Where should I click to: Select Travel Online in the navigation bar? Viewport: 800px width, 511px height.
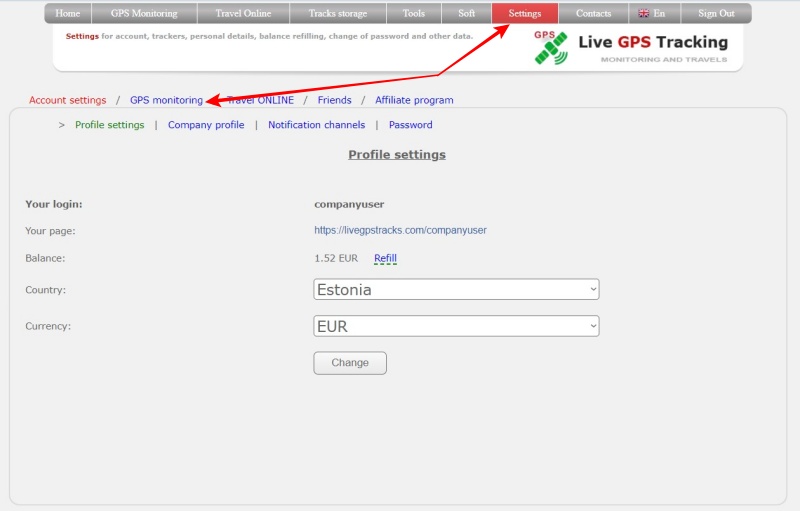(x=243, y=14)
